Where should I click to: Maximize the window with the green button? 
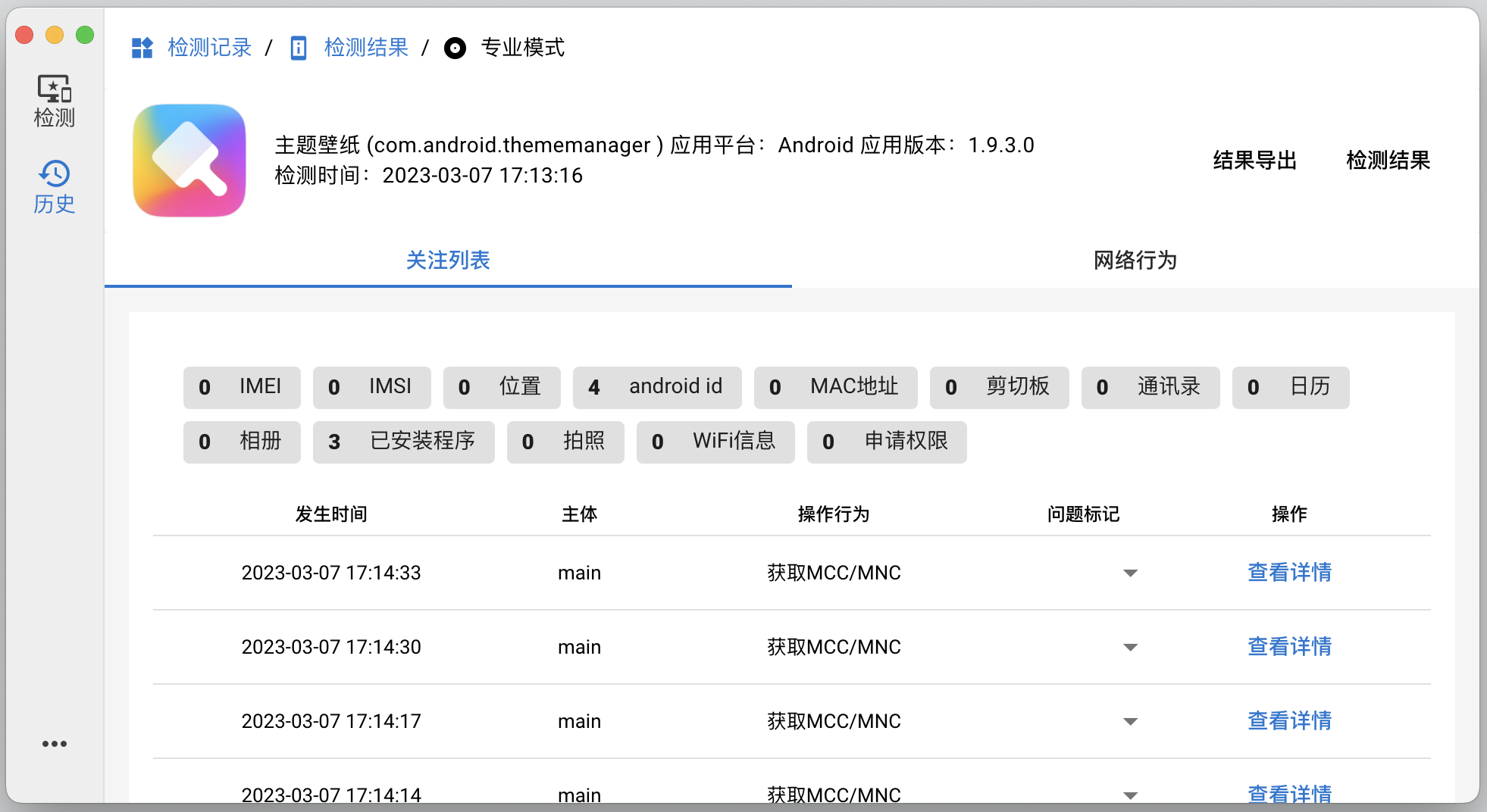(x=85, y=35)
